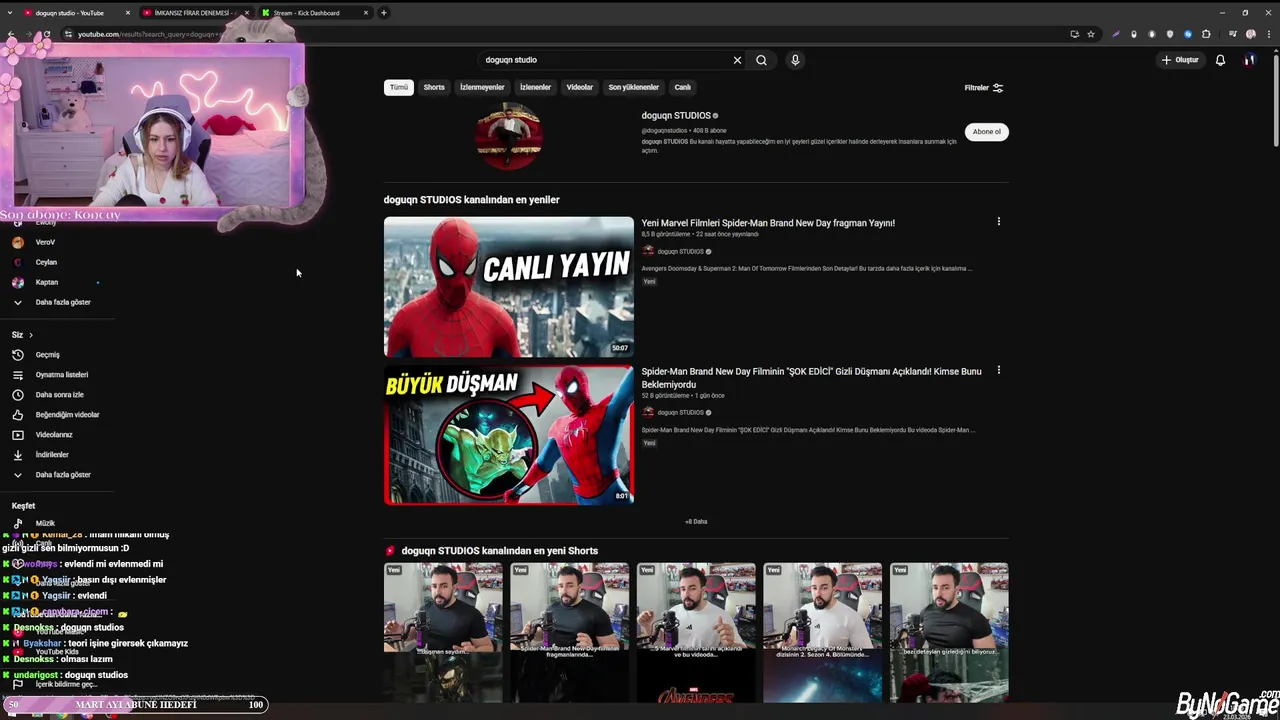This screenshot has height=720, width=1280.
Task: Play the CANLI YAYIN Spider-Man thumbnail
Action: pyautogui.click(x=509, y=287)
